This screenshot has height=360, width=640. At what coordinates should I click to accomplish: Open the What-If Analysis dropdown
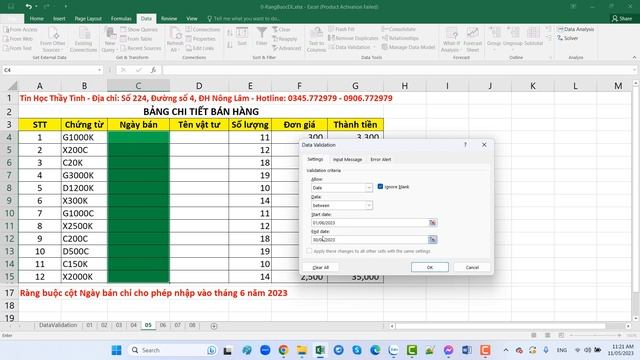pos(451,40)
